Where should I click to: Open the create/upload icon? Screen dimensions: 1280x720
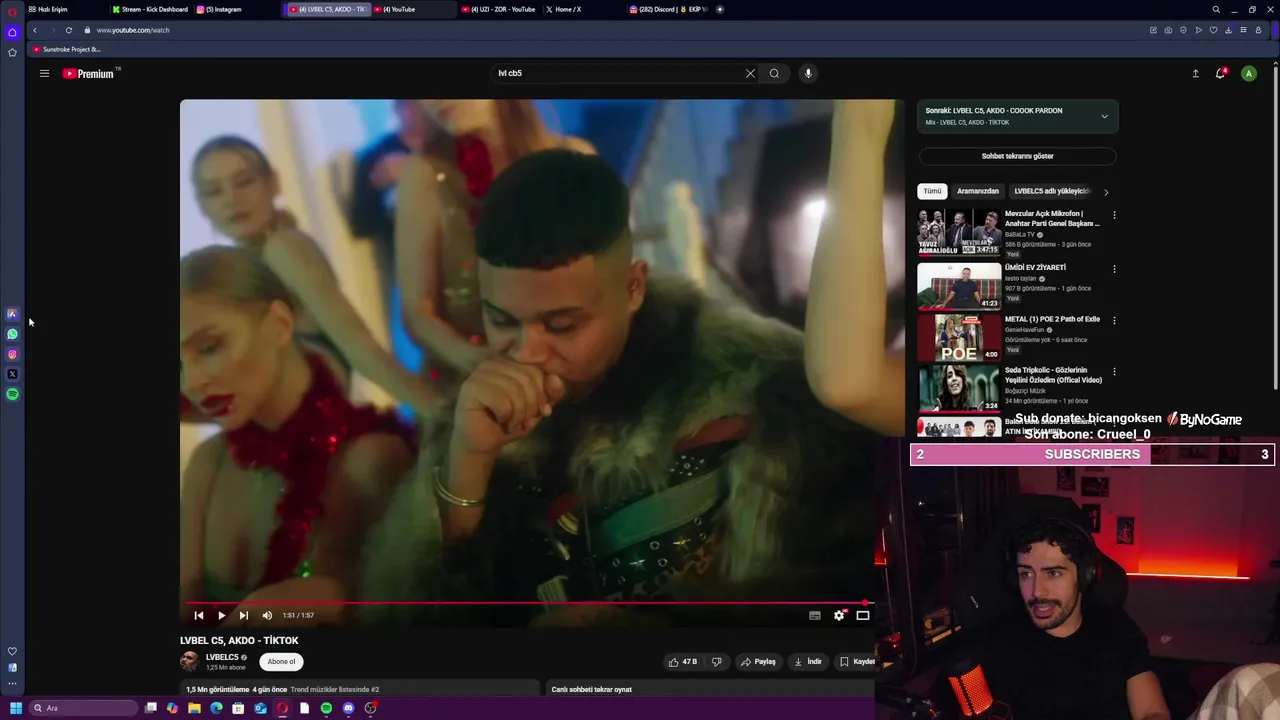(1195, 73)
